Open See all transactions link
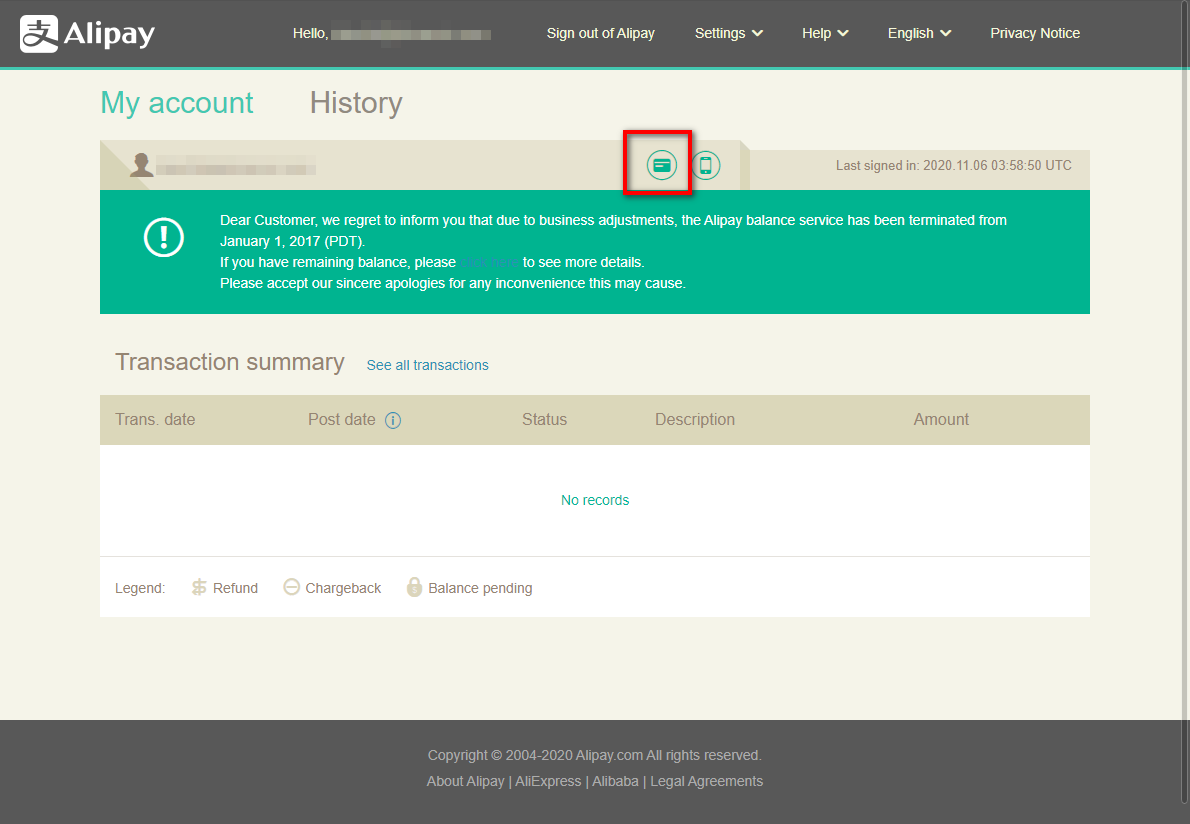 tap(427, 365)
